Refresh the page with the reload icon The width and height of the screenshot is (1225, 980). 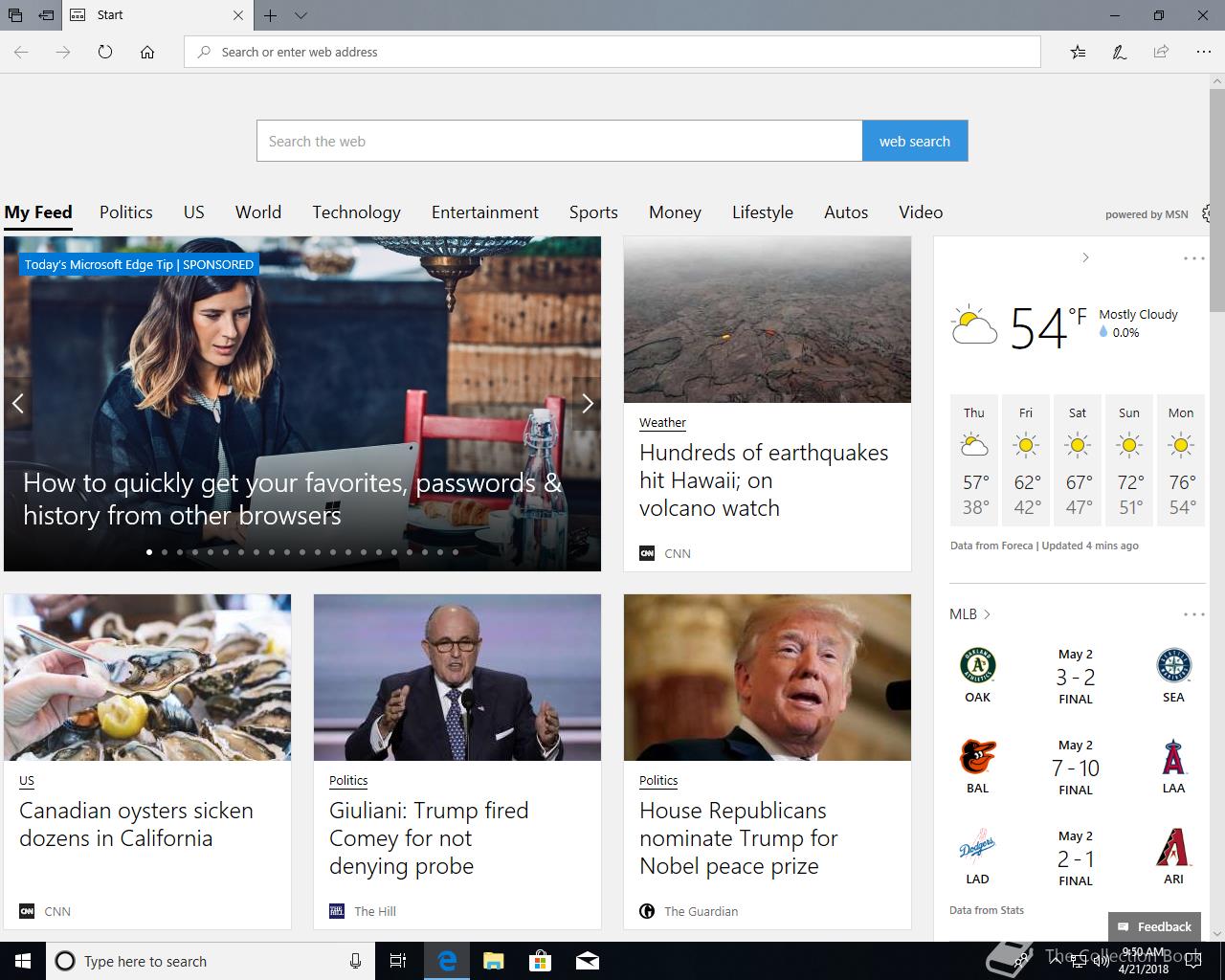pyautogui.click(x=105, y=52)
